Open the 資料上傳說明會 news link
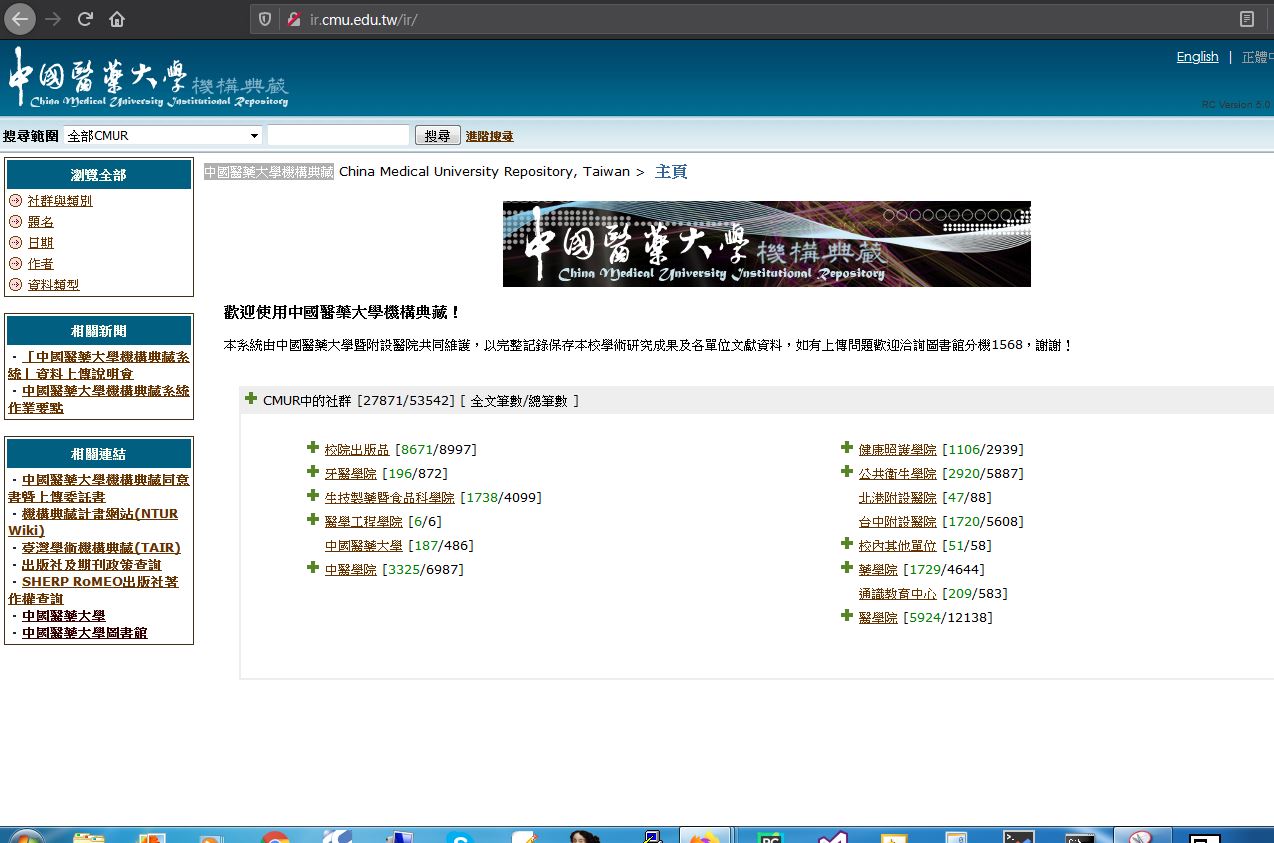1274x843 pixels. point(99,365)
